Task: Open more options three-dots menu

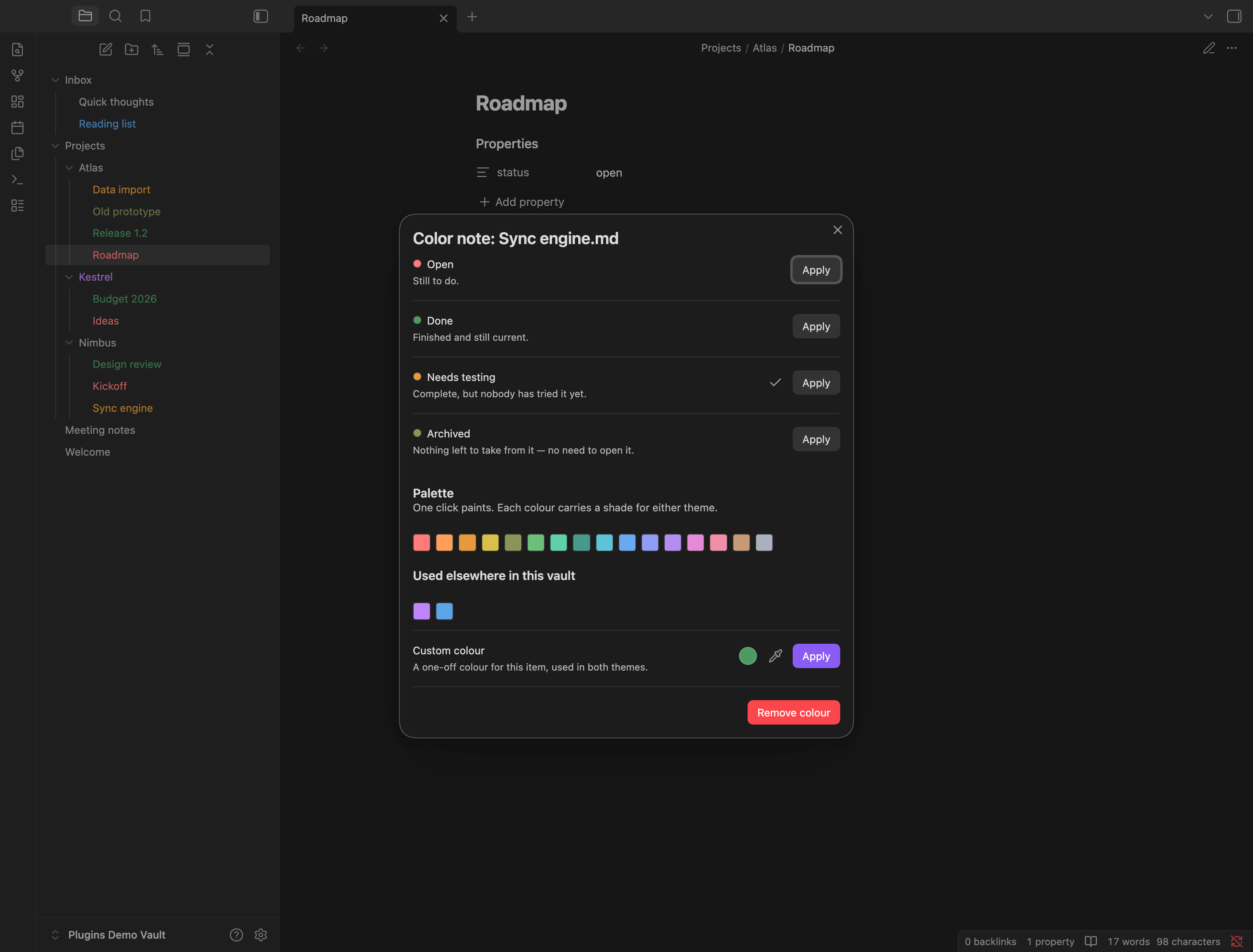Action: pos(1232,48)
